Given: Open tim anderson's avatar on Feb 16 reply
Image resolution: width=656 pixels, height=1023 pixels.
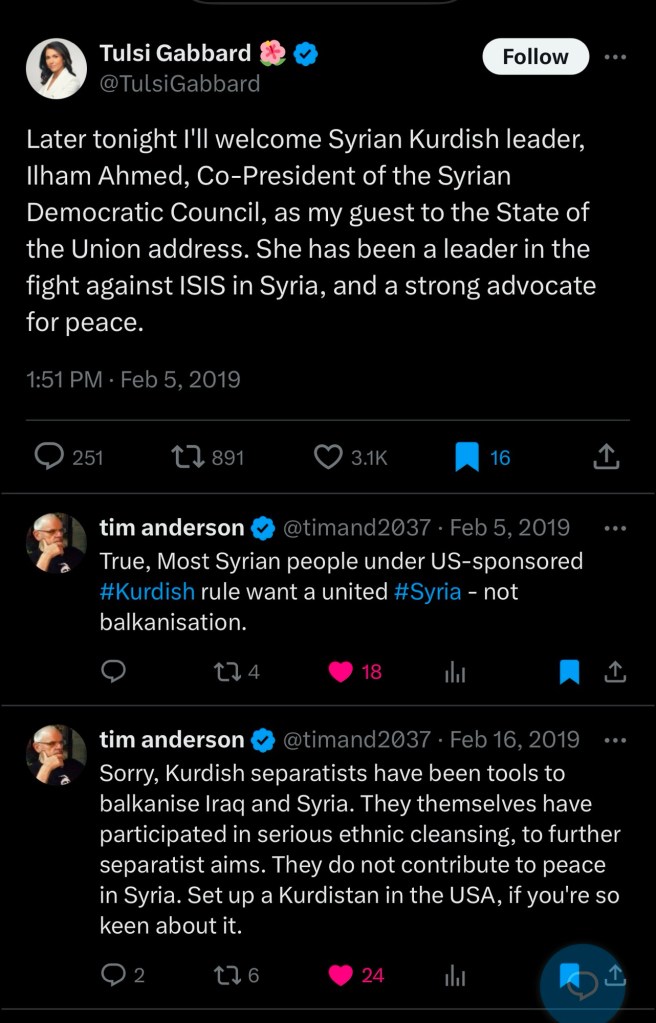Looking at the screenshot, I should click(x=56, y=755).
